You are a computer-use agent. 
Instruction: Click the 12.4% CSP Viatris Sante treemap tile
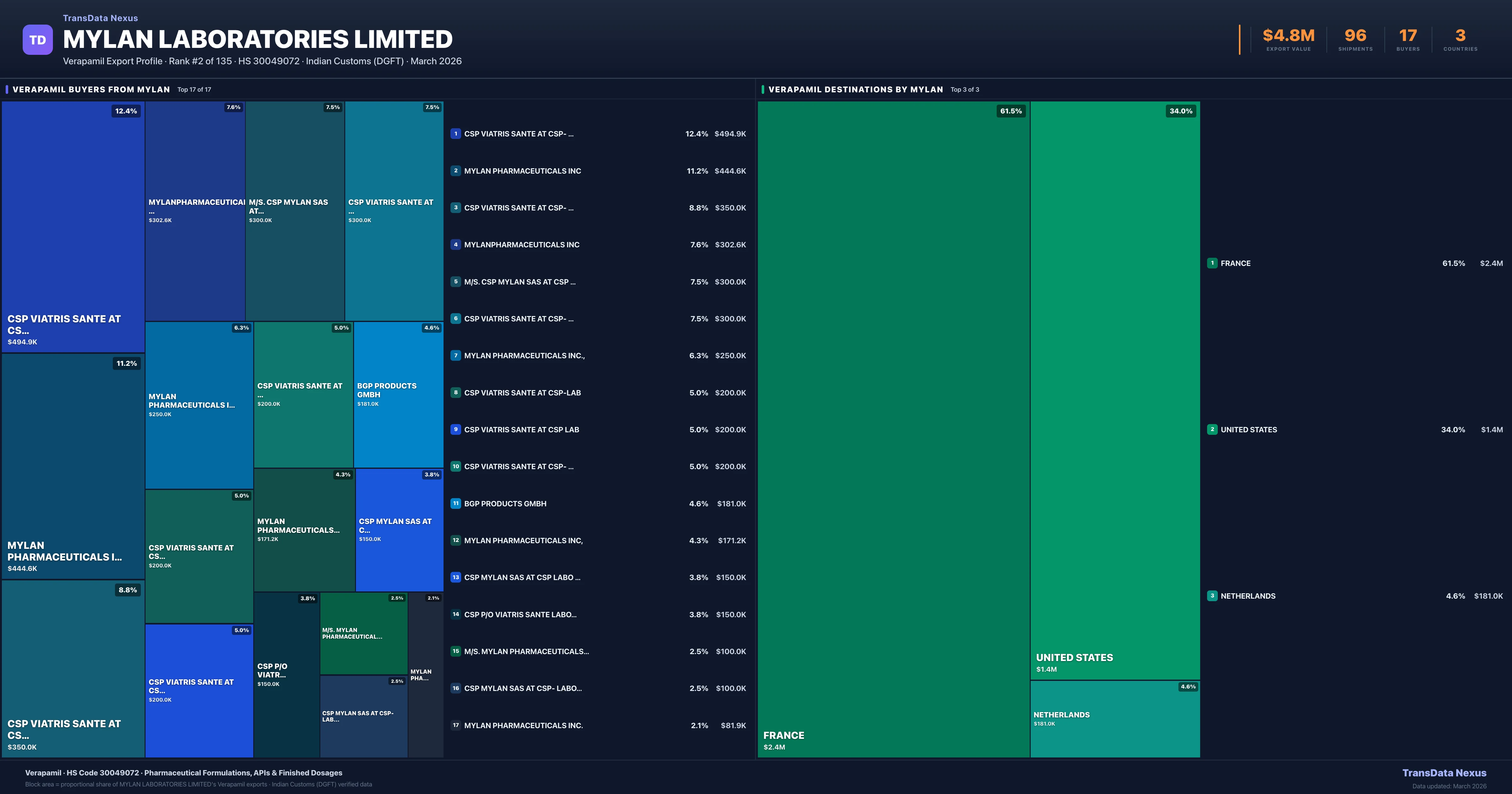(73, 227)
